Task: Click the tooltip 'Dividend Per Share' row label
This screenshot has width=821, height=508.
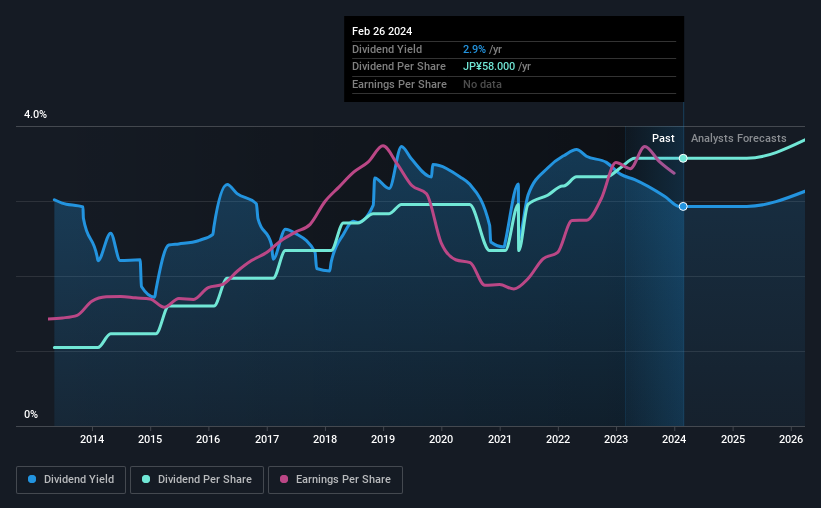Action: pos(398,67)
